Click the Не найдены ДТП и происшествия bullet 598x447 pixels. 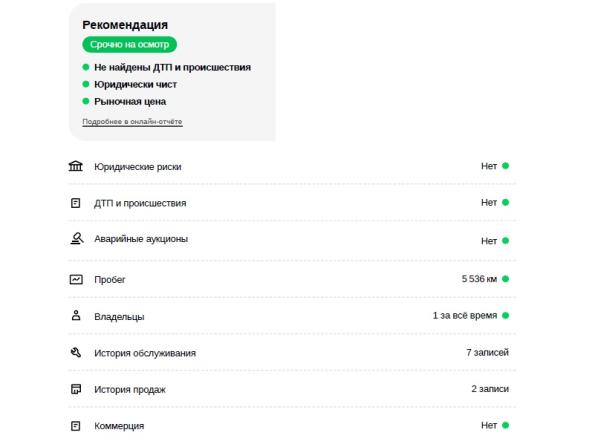pyautogui.click(x=167, y=68)
